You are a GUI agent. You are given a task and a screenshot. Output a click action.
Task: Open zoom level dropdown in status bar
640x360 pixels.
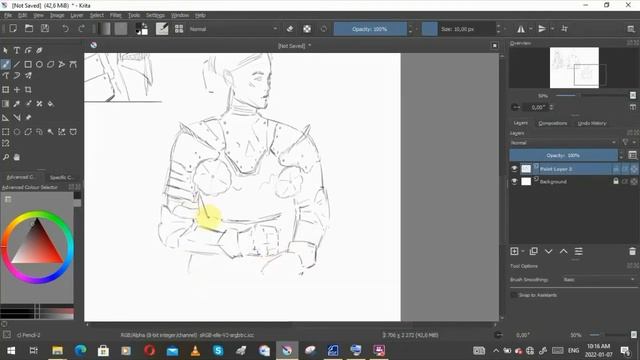(576, 335)
